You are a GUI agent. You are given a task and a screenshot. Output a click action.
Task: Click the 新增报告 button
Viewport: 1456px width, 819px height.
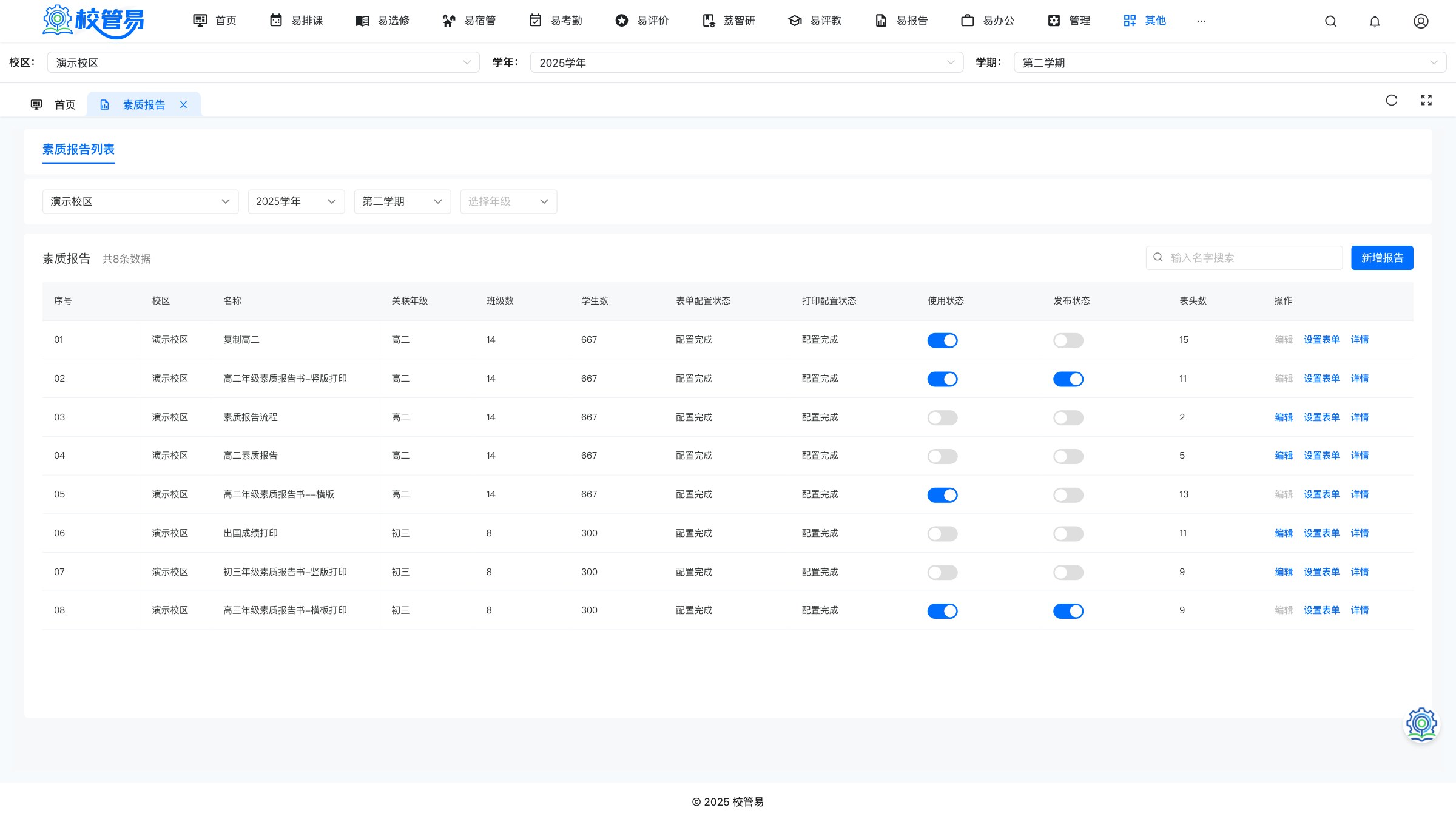tap(1382, 258)
